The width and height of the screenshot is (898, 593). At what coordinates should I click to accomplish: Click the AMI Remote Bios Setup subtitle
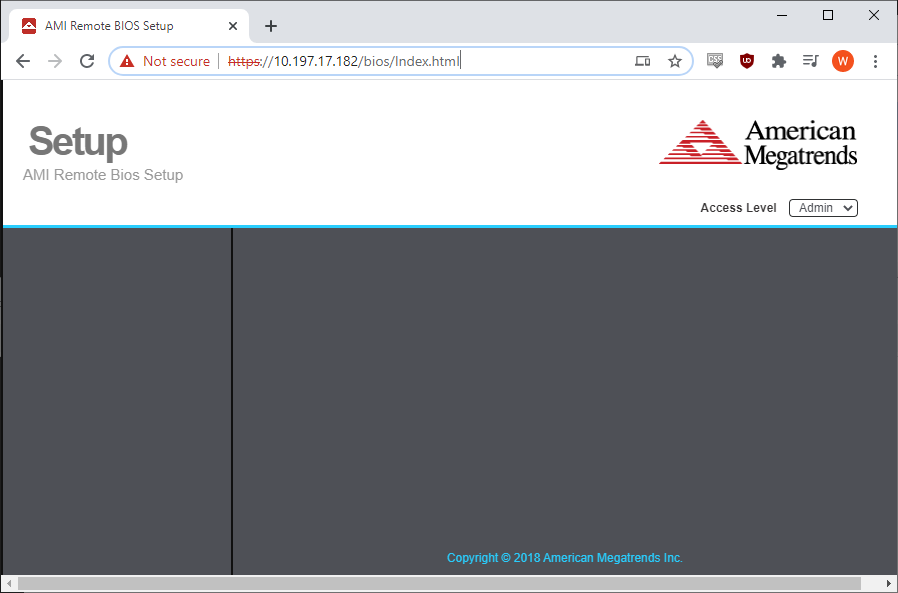click(103, 175)
